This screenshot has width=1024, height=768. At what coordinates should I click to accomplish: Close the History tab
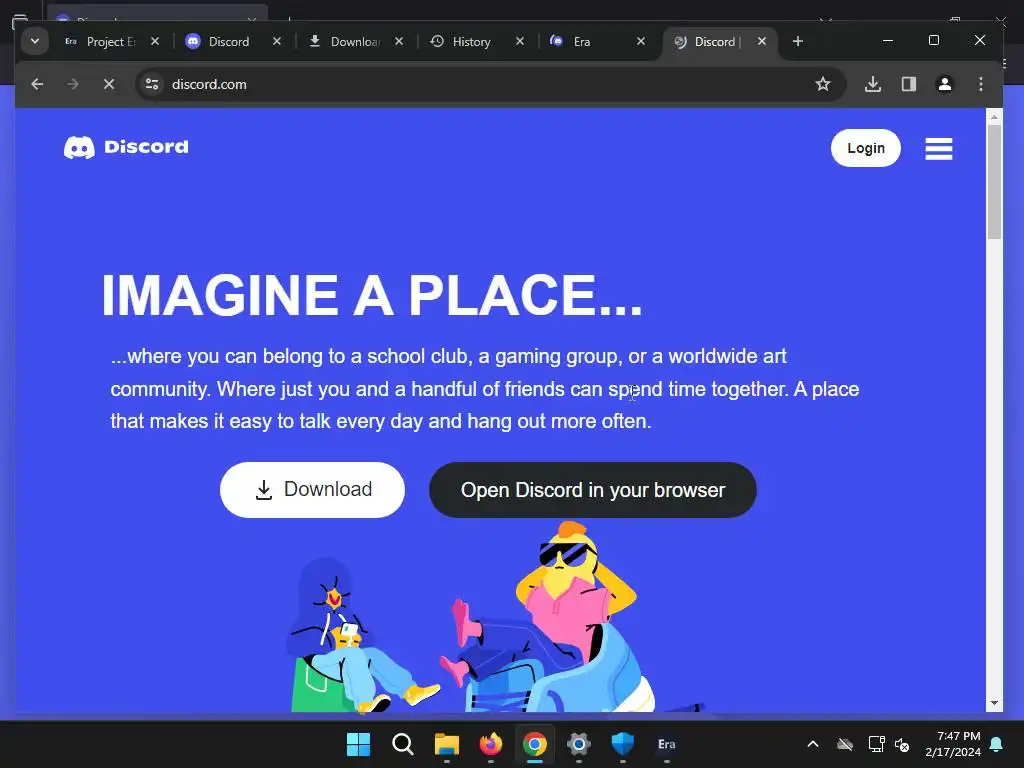pyautogui.click(x=520, y=41)
